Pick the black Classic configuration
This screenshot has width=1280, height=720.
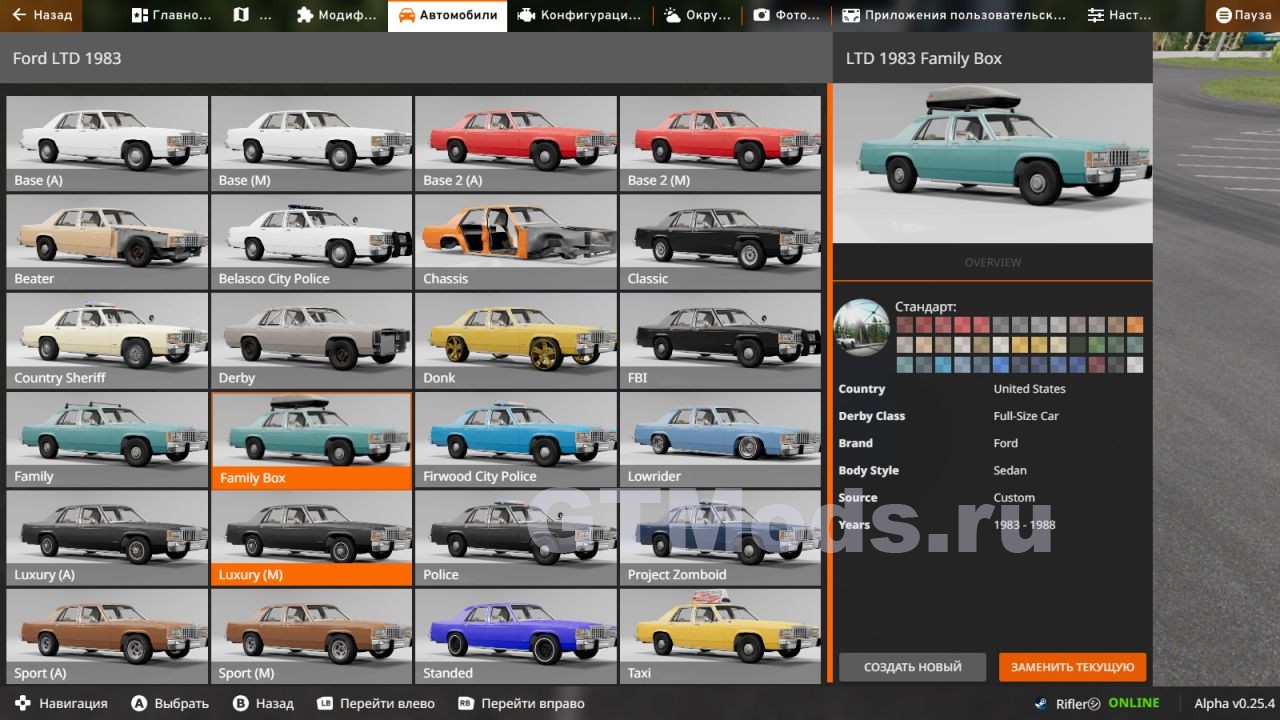pyautogui.click(x=720, y=241)
